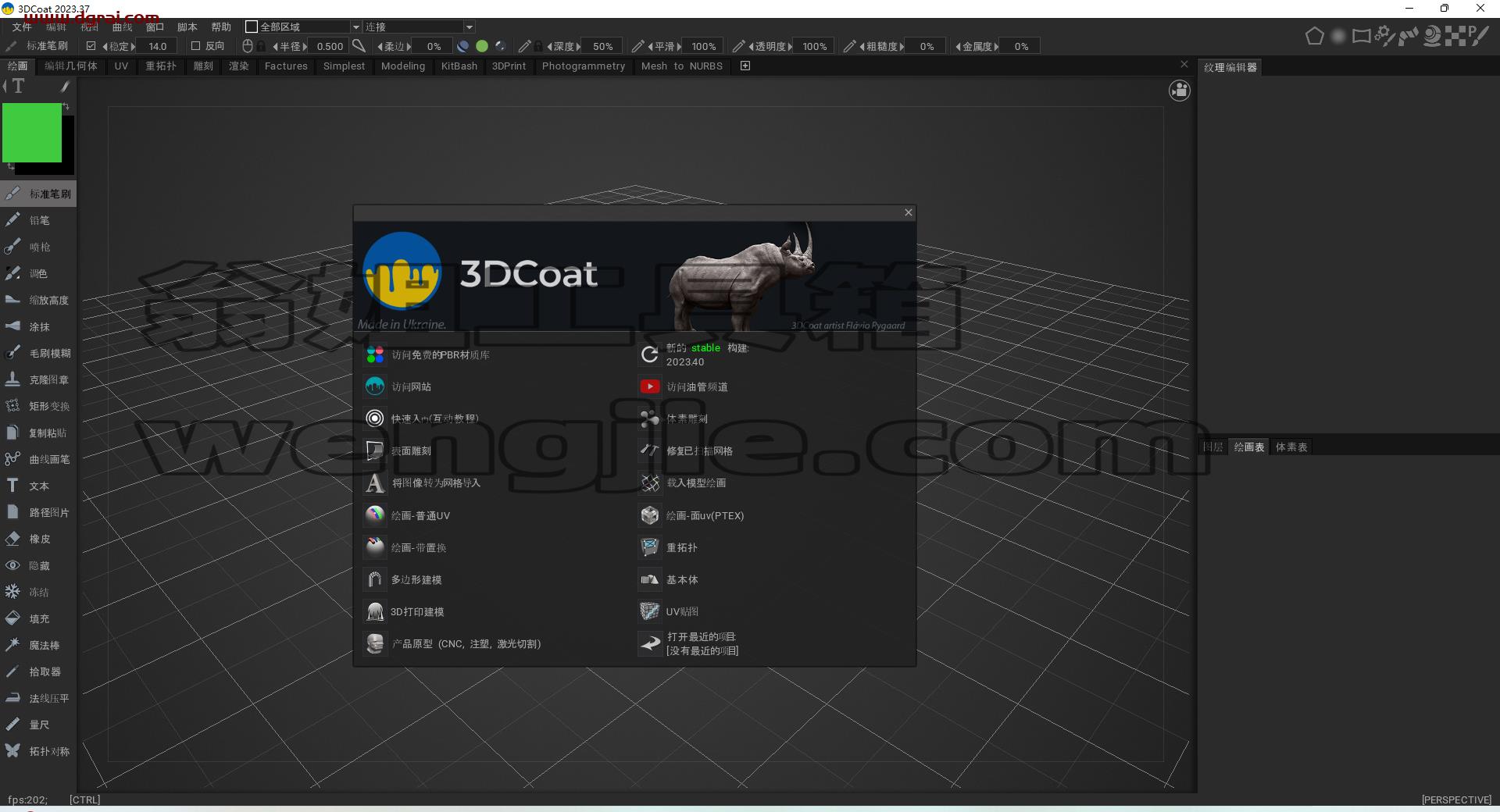This screenshot has width=1500, height=812.
Task: Open the 帮助 help menu
Action: click(221, 27)
